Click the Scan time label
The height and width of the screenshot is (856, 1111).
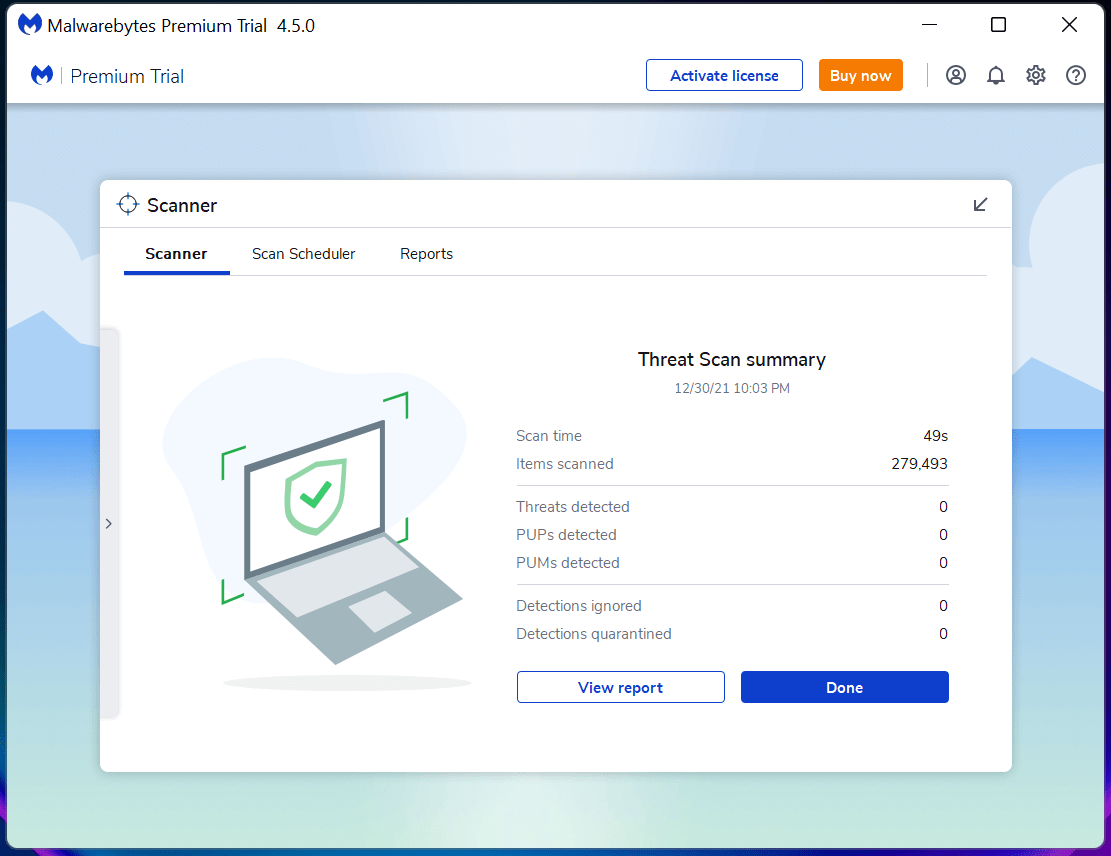(549, 436)
